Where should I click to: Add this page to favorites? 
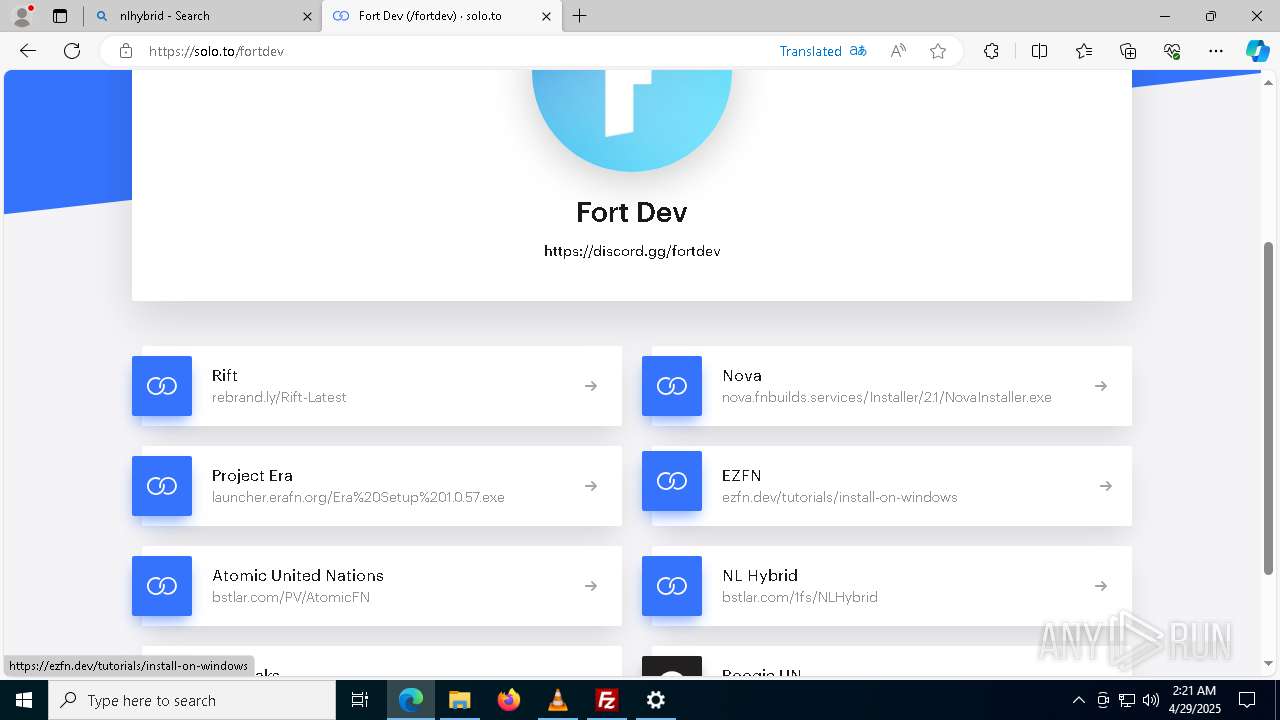coord(938,51)
